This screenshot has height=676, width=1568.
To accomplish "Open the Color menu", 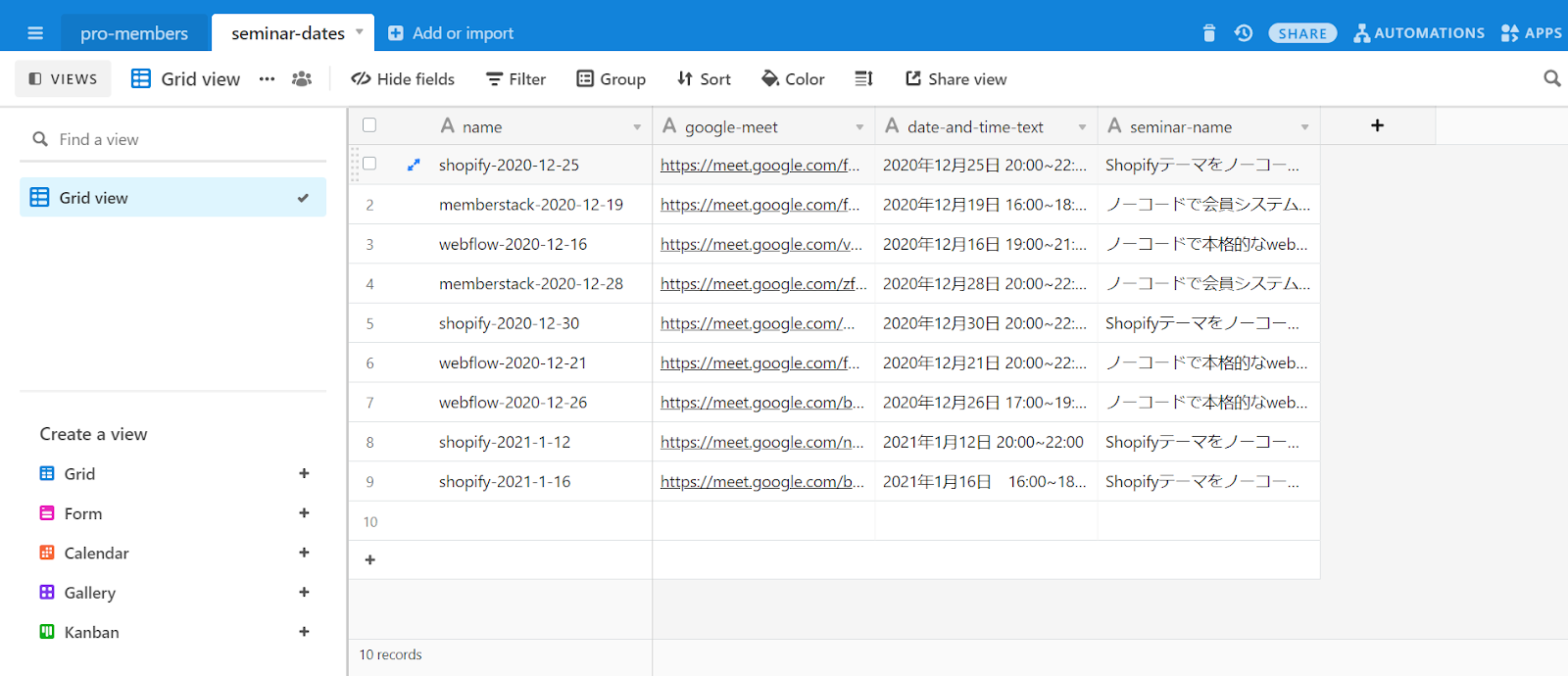I will 793,78.
